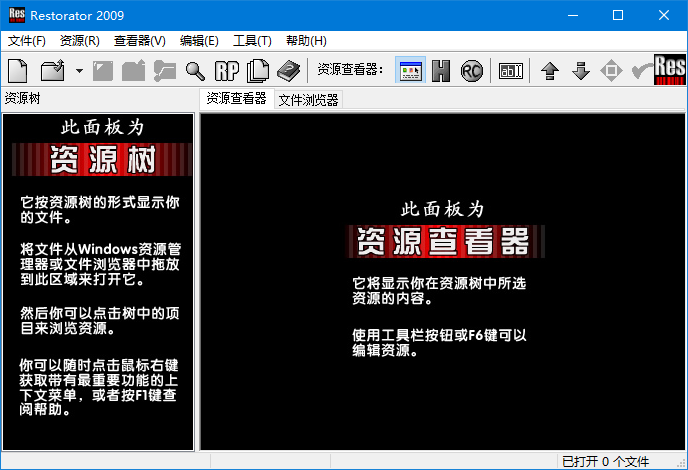Screen dimensions: 688x470
Task: Click the grayed Save file icon
Action: click(x=103, y=70)
